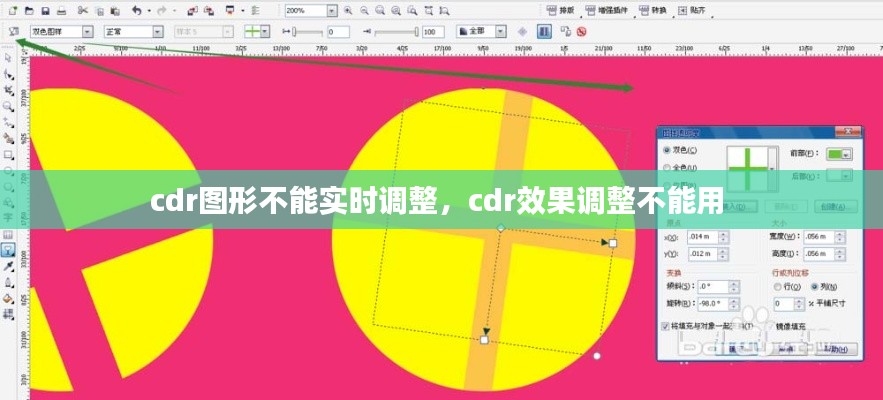Open the green 前部 color swatch
The width and height of the screenshot is (883, 400).
point(840,154)
